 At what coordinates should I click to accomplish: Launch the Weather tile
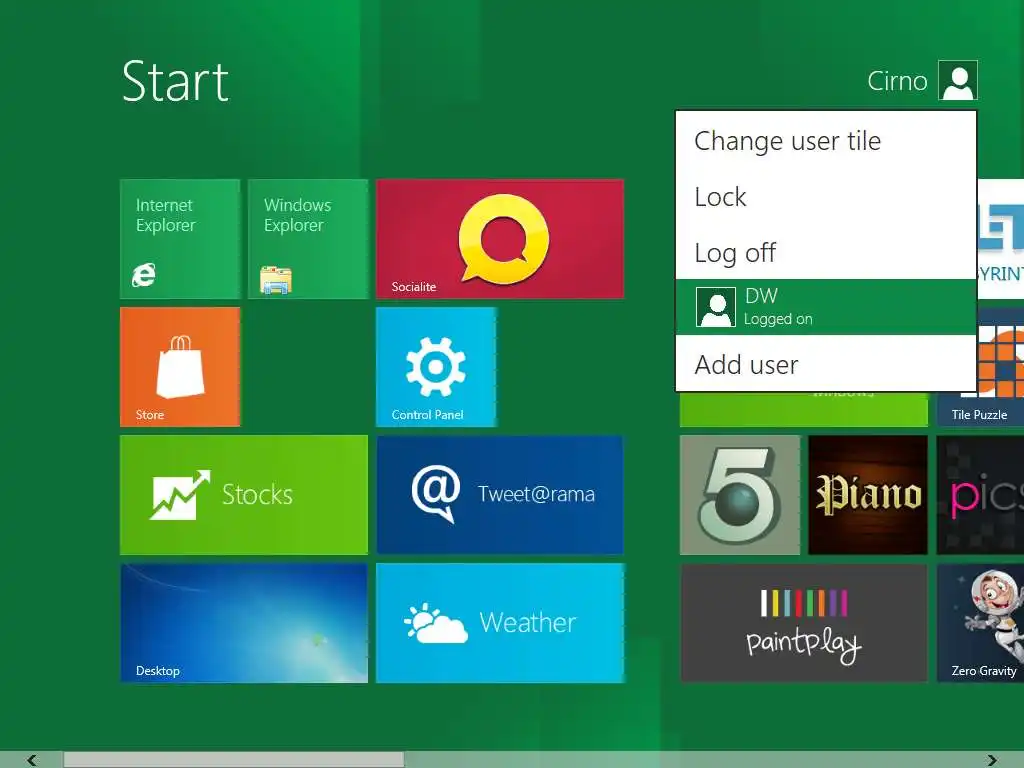(500, 624)
